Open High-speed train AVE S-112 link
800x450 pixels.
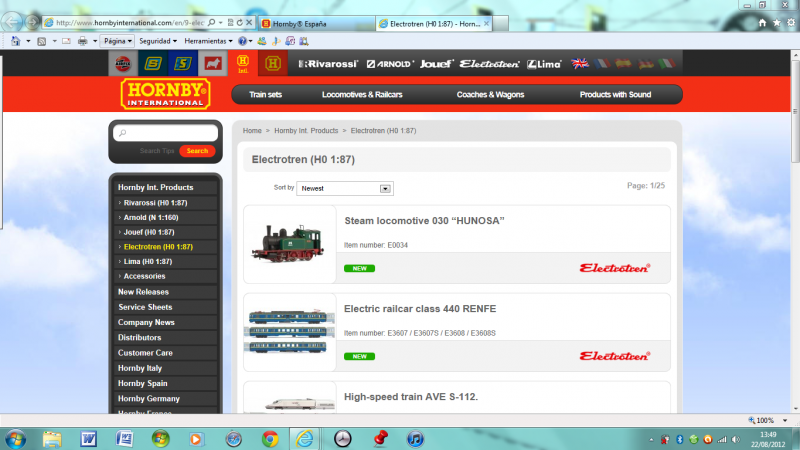click(411, 397)
